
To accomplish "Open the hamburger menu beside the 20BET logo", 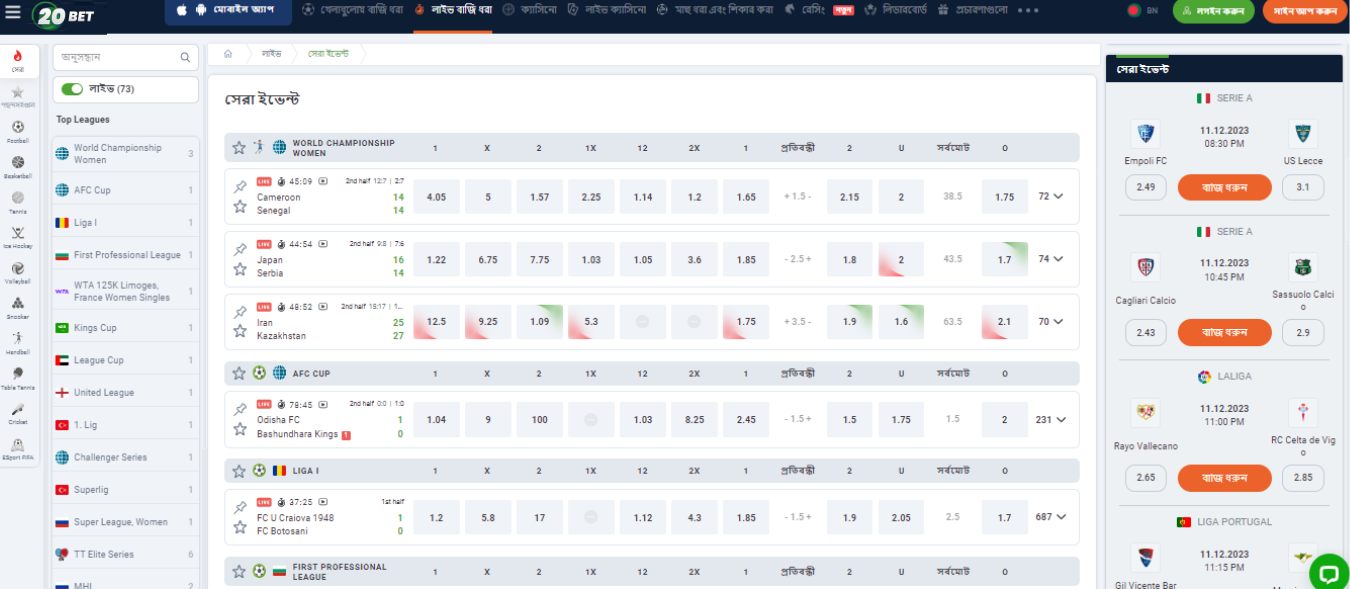I will (x=13, y=14).
